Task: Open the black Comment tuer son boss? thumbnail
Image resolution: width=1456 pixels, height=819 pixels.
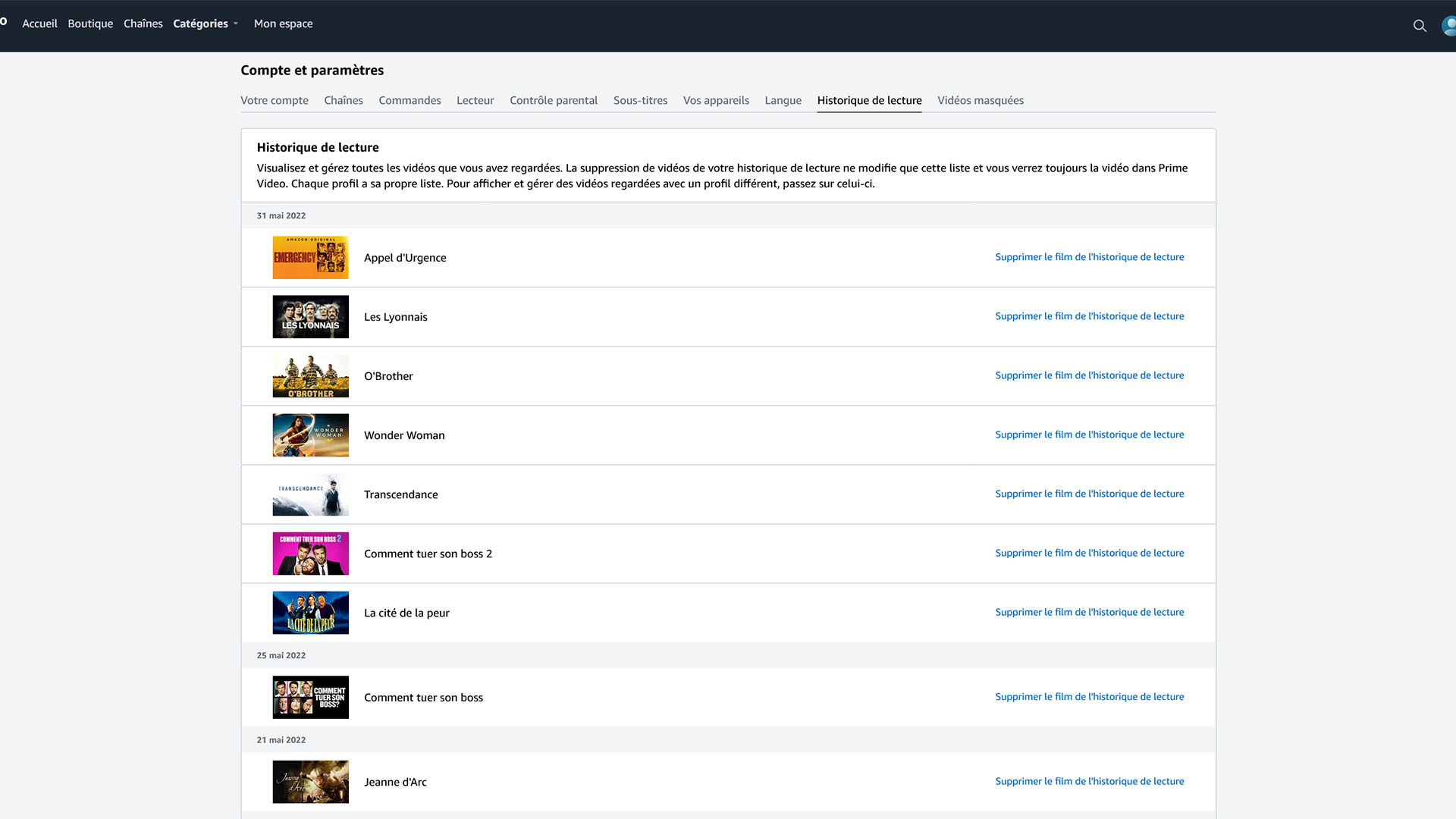Action: (311, 697)
